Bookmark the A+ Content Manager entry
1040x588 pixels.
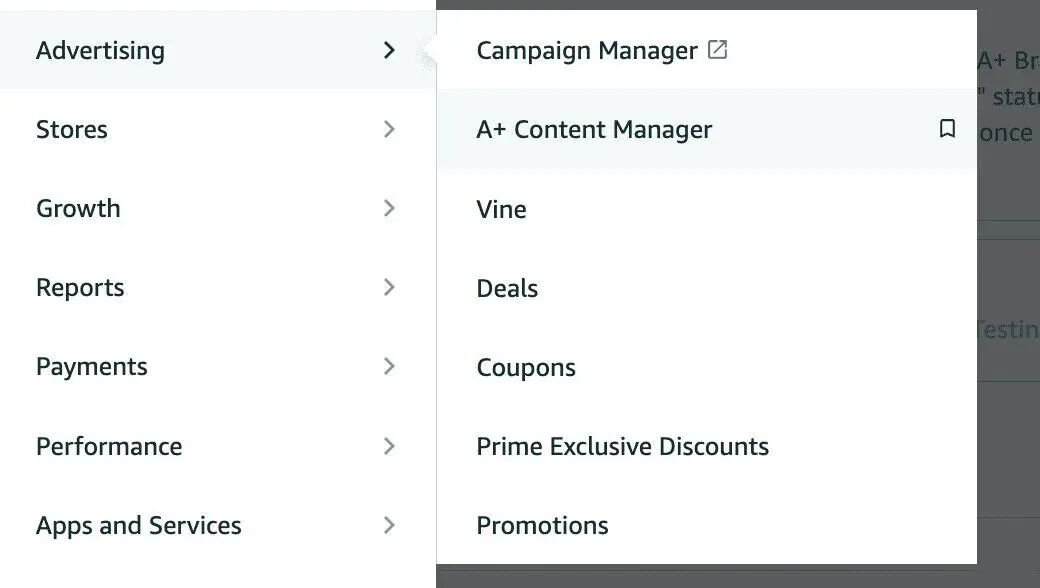(x=947, y=129)
